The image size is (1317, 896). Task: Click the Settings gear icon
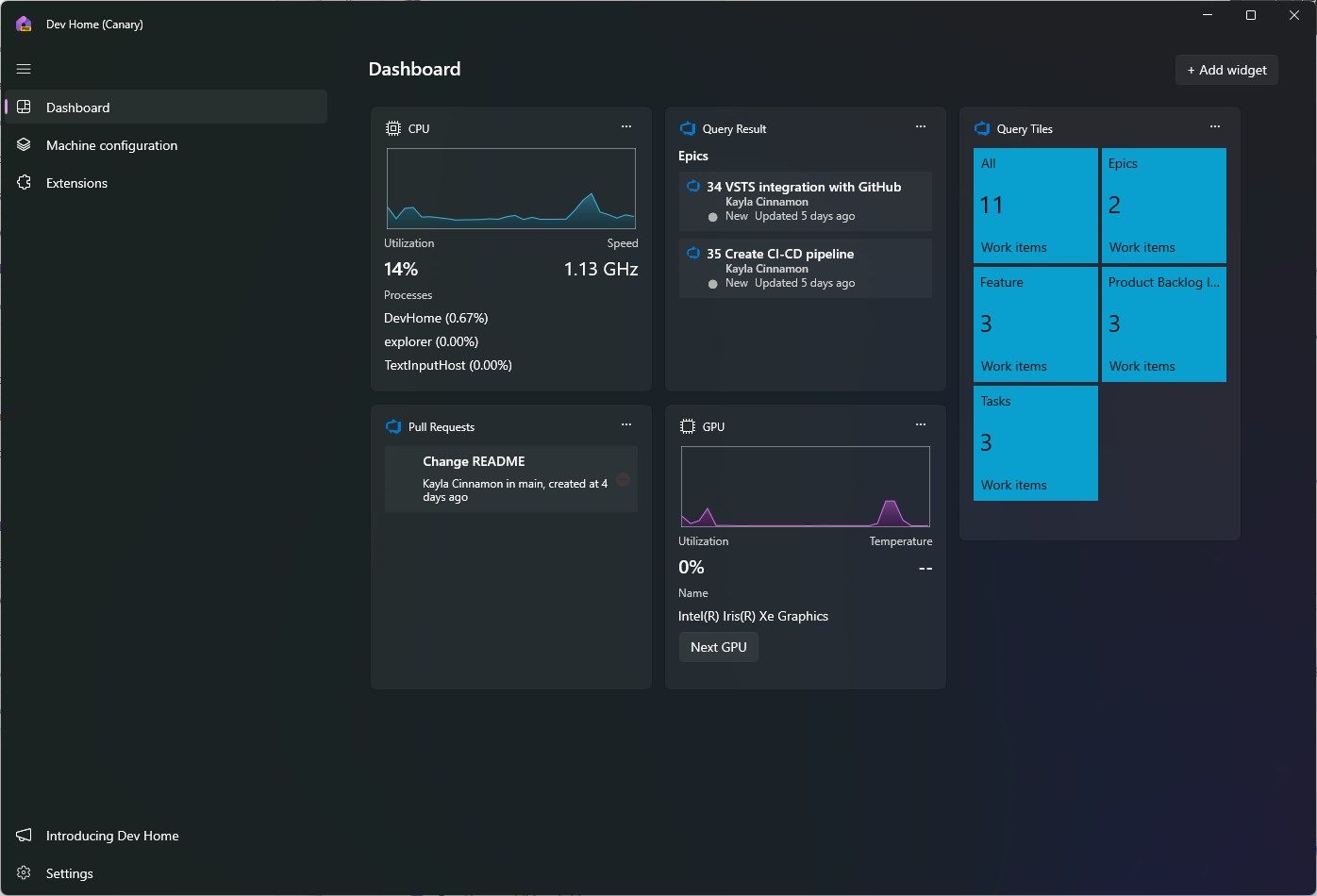pyautogui.click(x=25, y=873)
